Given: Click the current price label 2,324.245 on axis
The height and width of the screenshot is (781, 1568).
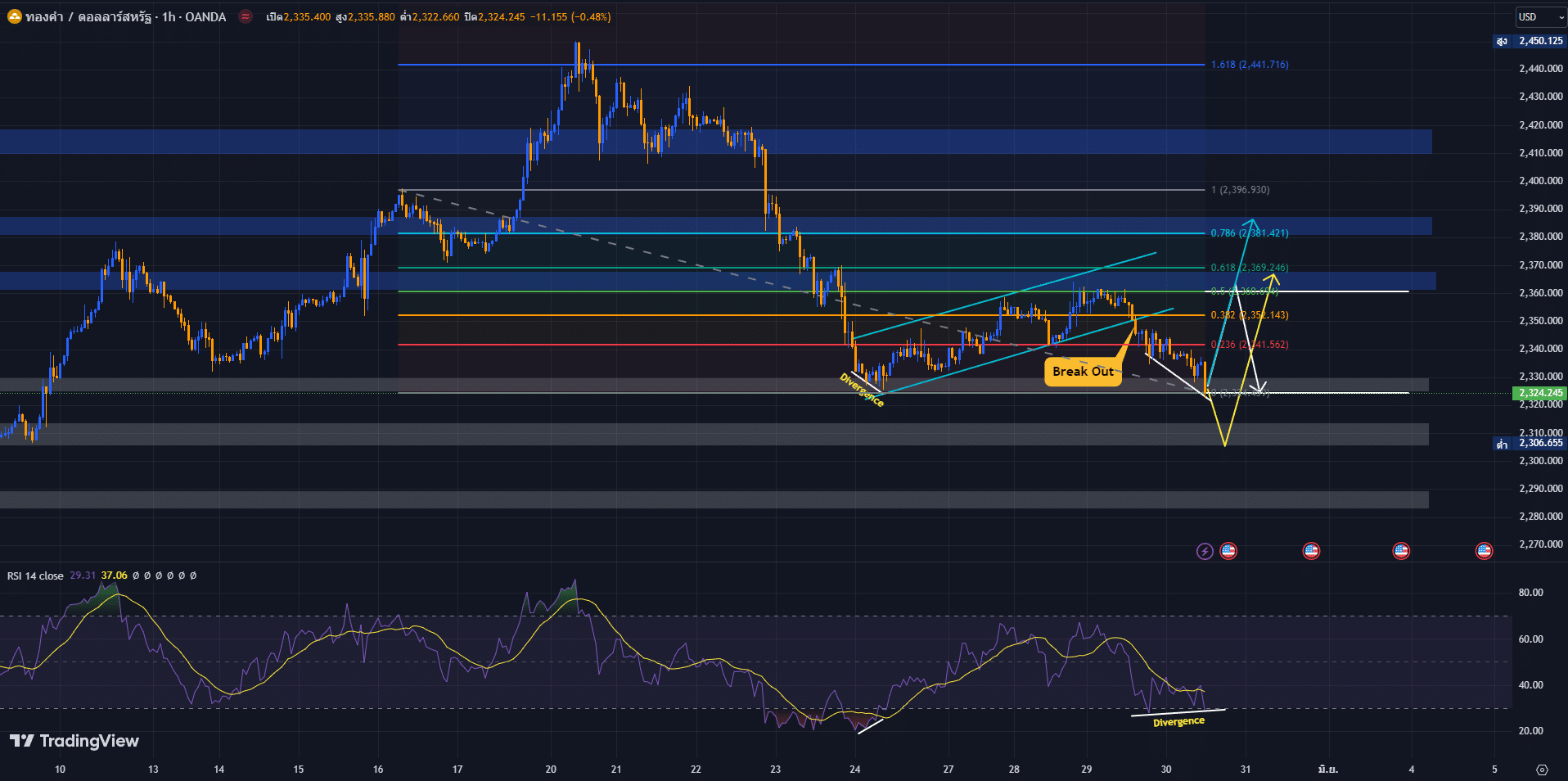Looking at the screenshot, I should click(1540, 393).
